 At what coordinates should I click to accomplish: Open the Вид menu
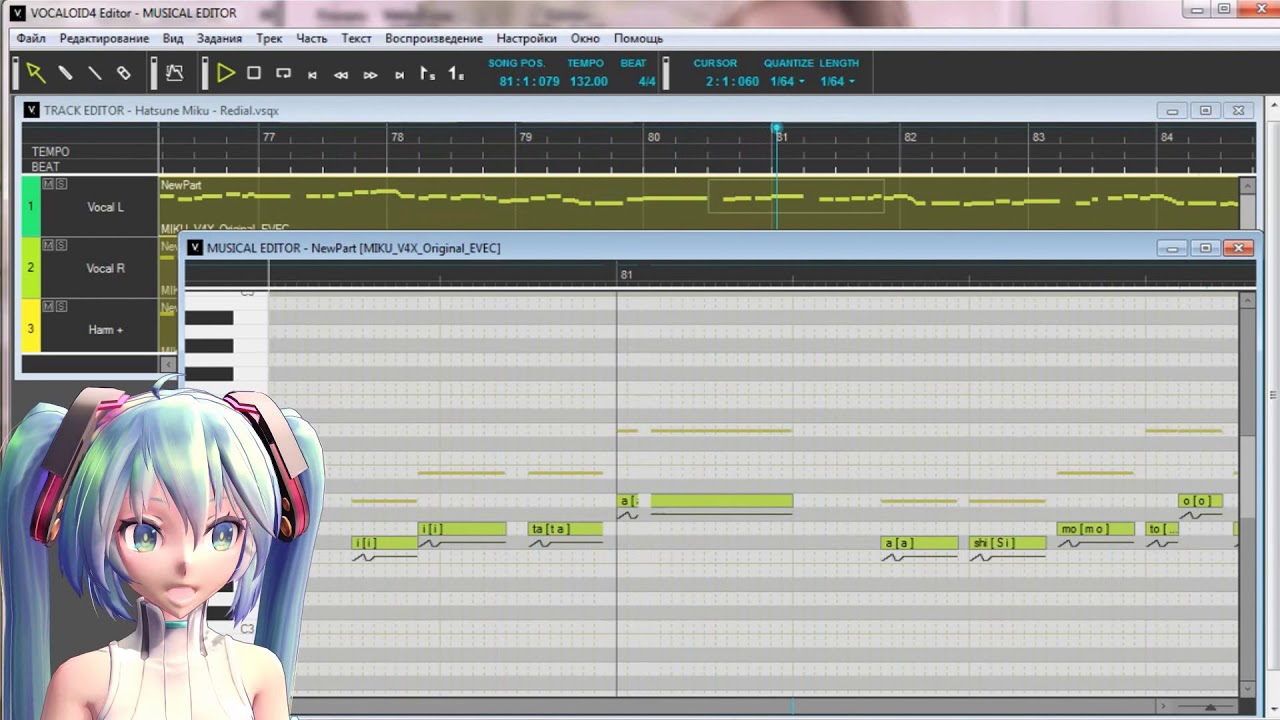pyautogui.click(x=173, y=38)
